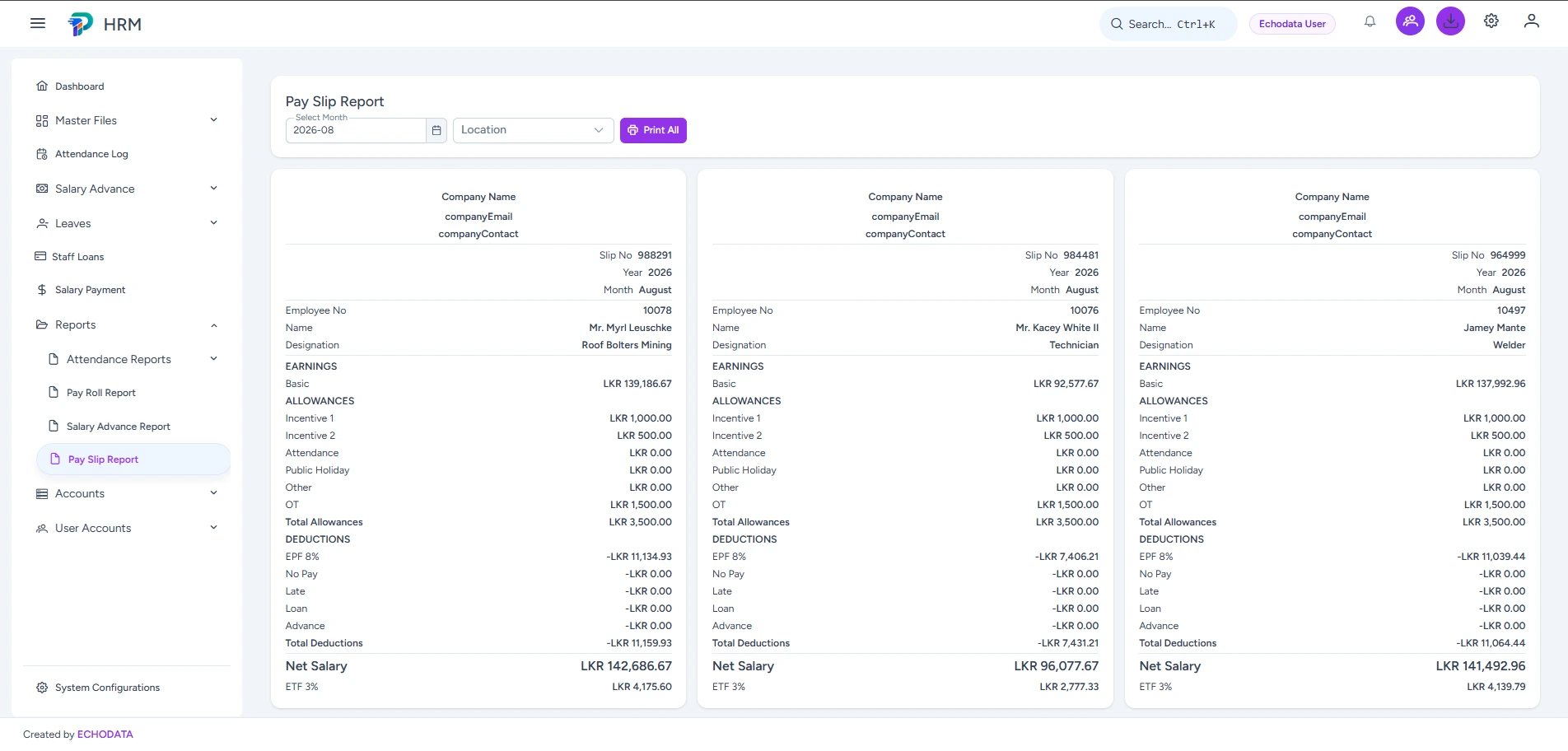This screenshot has height=751, width=1568.
Task: Click net salary LKR 141,492.96
Action: coord(1481,666)
